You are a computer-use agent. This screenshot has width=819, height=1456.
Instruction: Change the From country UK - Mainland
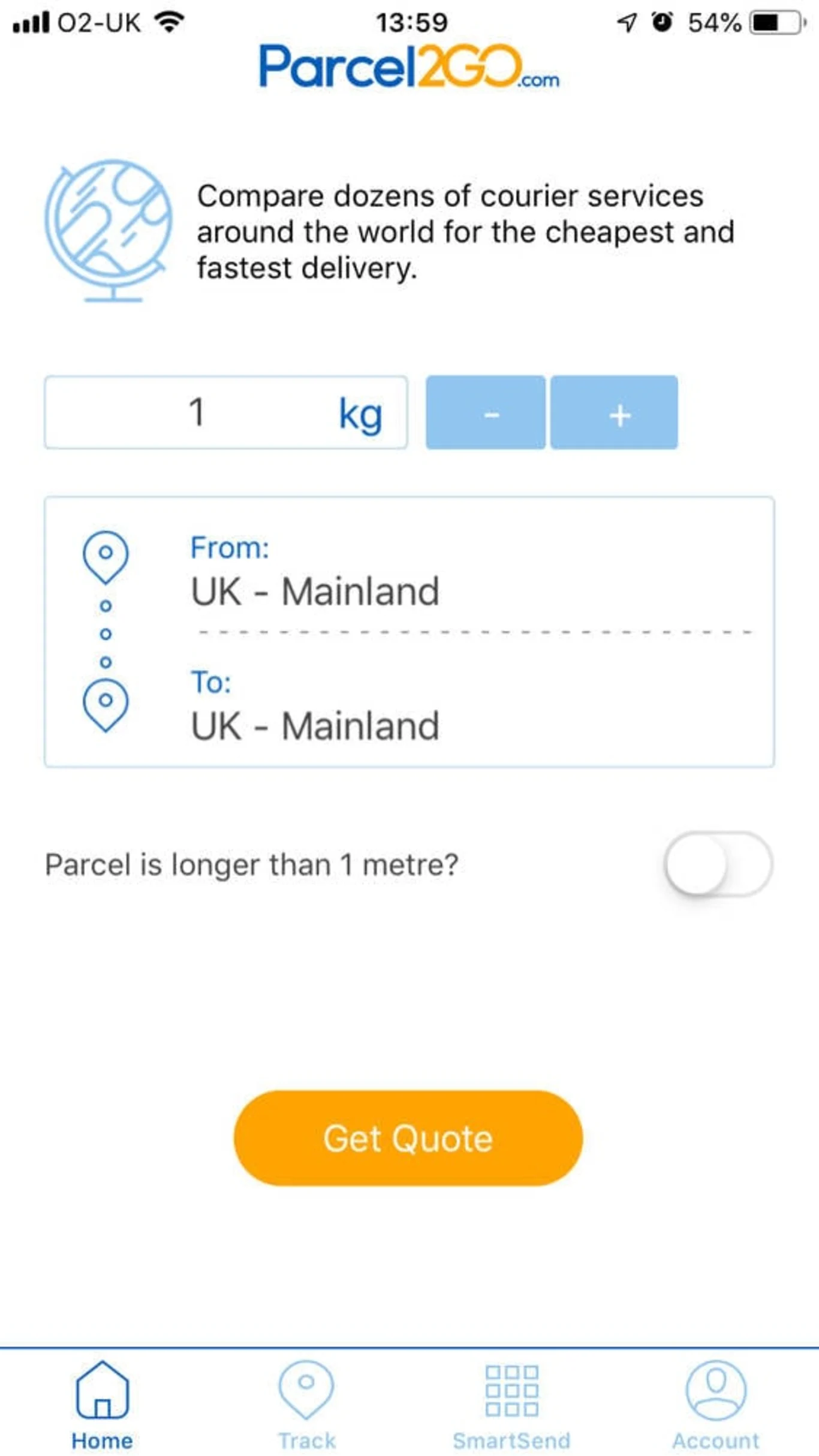(x=315, y=591)
